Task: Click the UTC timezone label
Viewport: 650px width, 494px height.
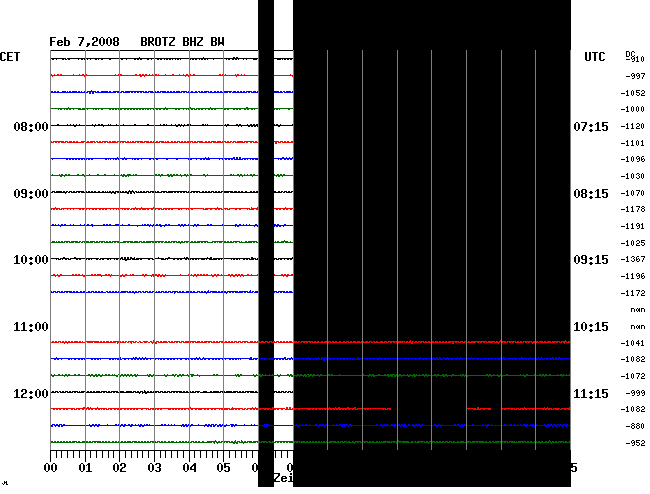Action: click(x=595, y=58)
